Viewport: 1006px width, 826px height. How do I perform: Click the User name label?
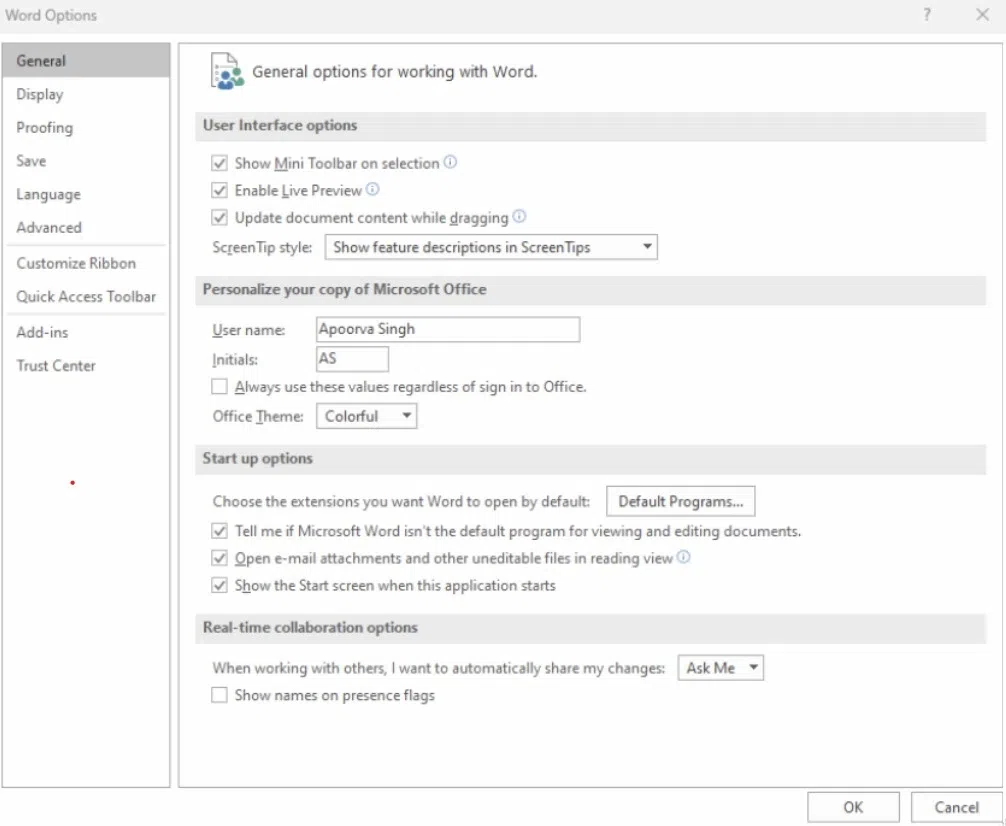click(248, 330)
